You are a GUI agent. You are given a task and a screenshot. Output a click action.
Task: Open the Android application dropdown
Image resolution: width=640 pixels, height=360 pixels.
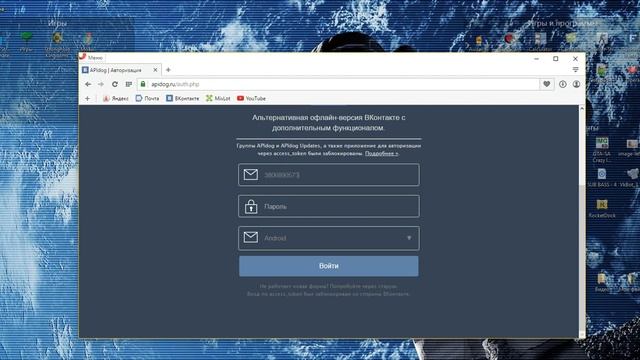[x=329, y=238]
